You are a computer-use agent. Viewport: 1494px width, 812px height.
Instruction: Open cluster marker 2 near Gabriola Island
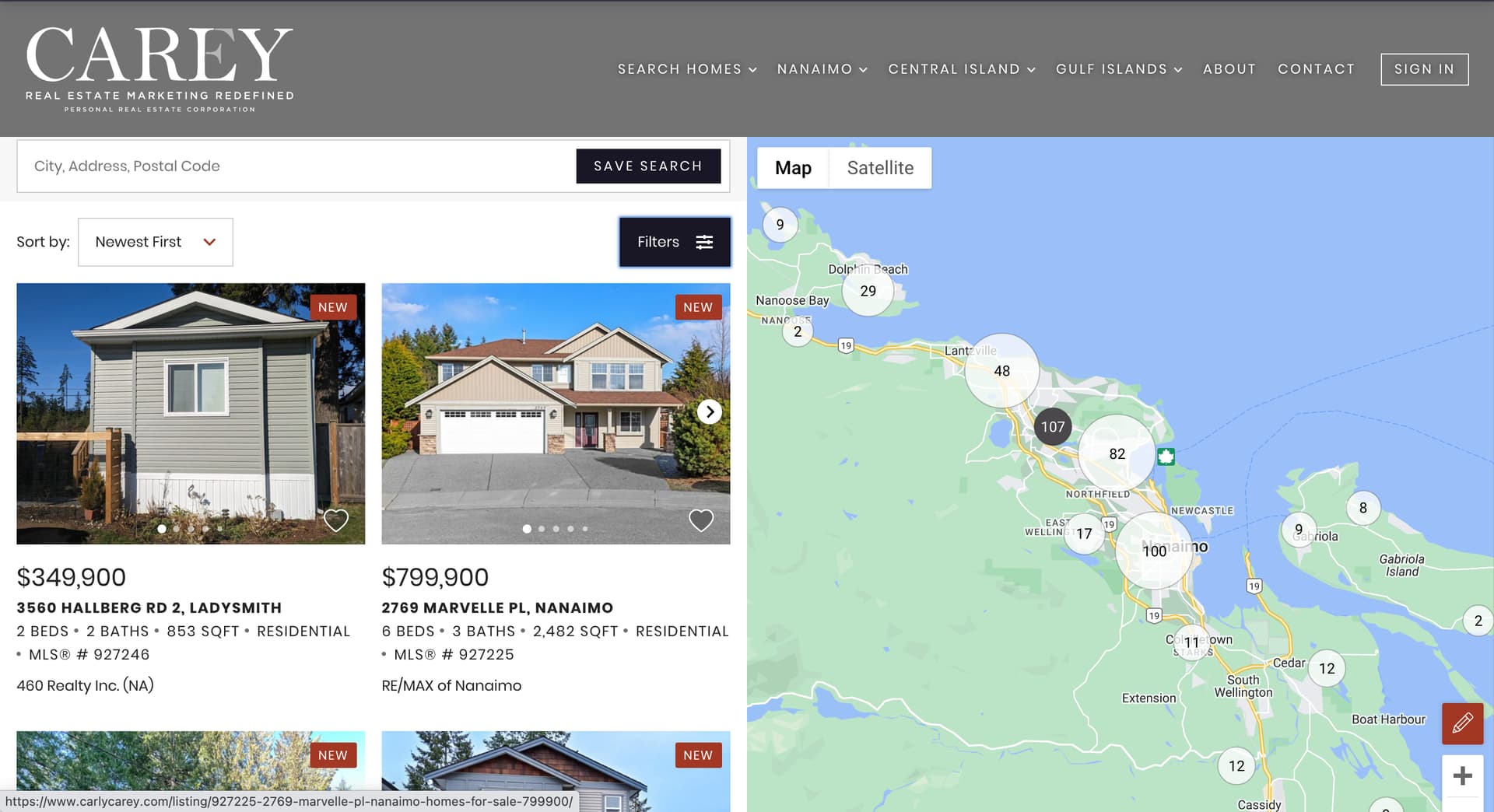[1478, 621]
